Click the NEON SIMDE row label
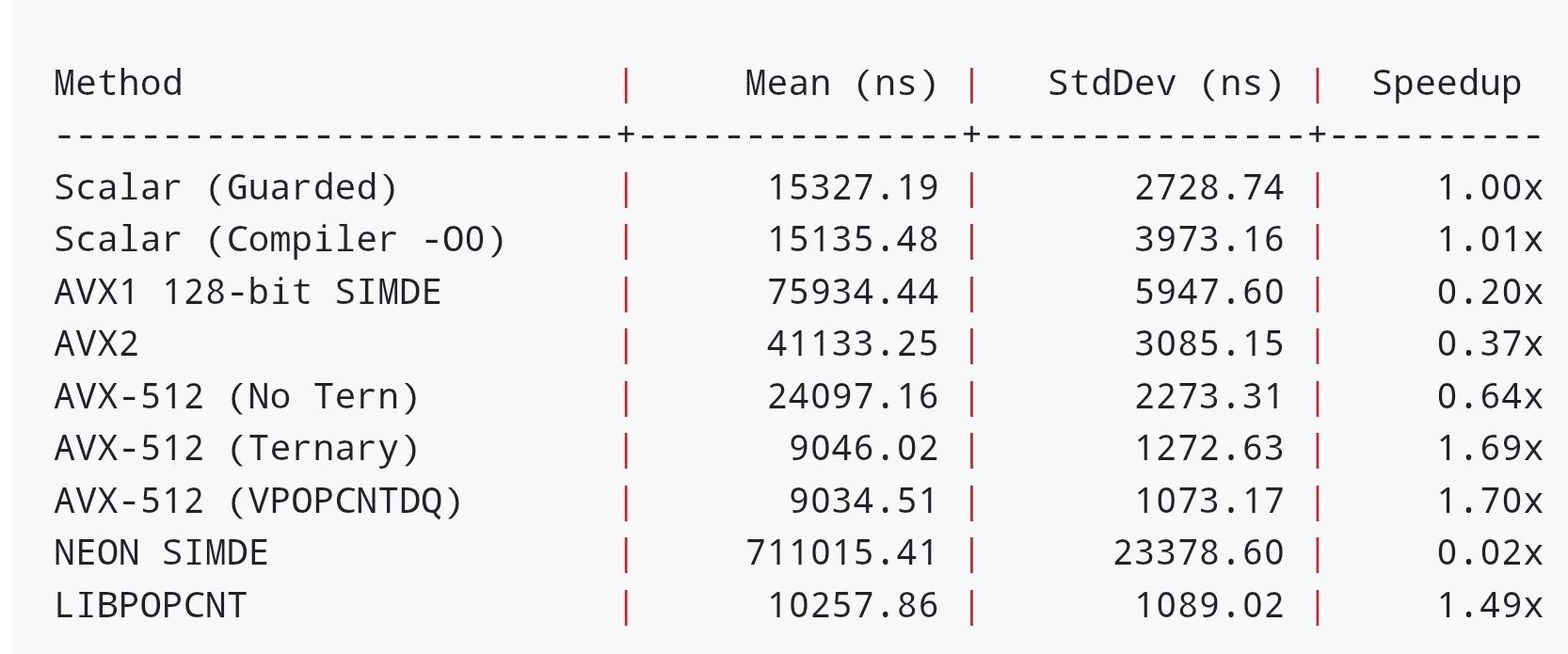The image size is (1568, 654). click(x=161, y=552)
